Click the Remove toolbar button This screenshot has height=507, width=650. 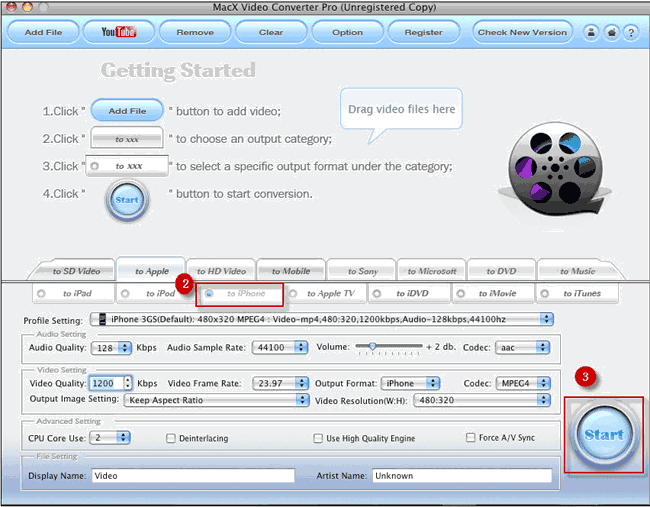point(195,32)
